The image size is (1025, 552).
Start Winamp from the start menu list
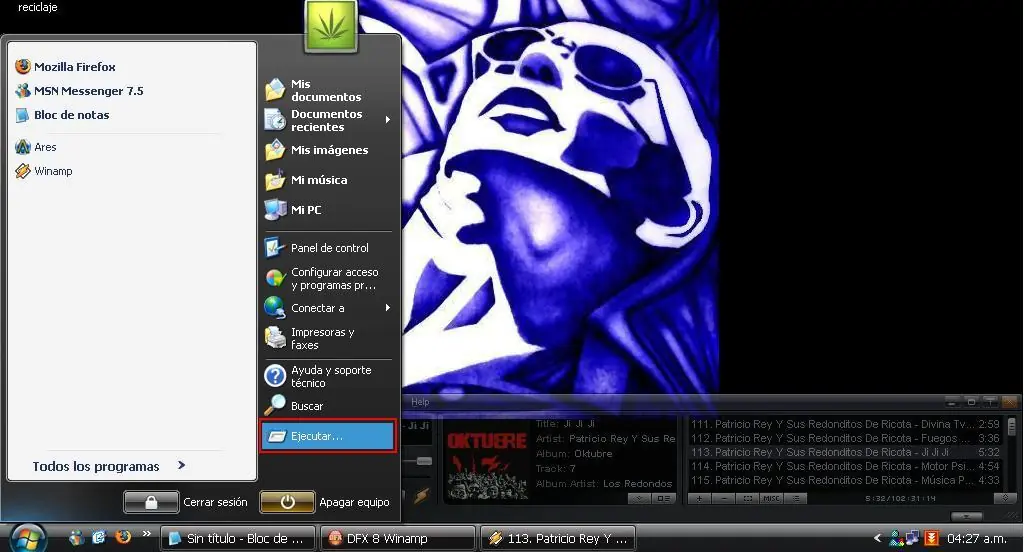tap(44, 171)
